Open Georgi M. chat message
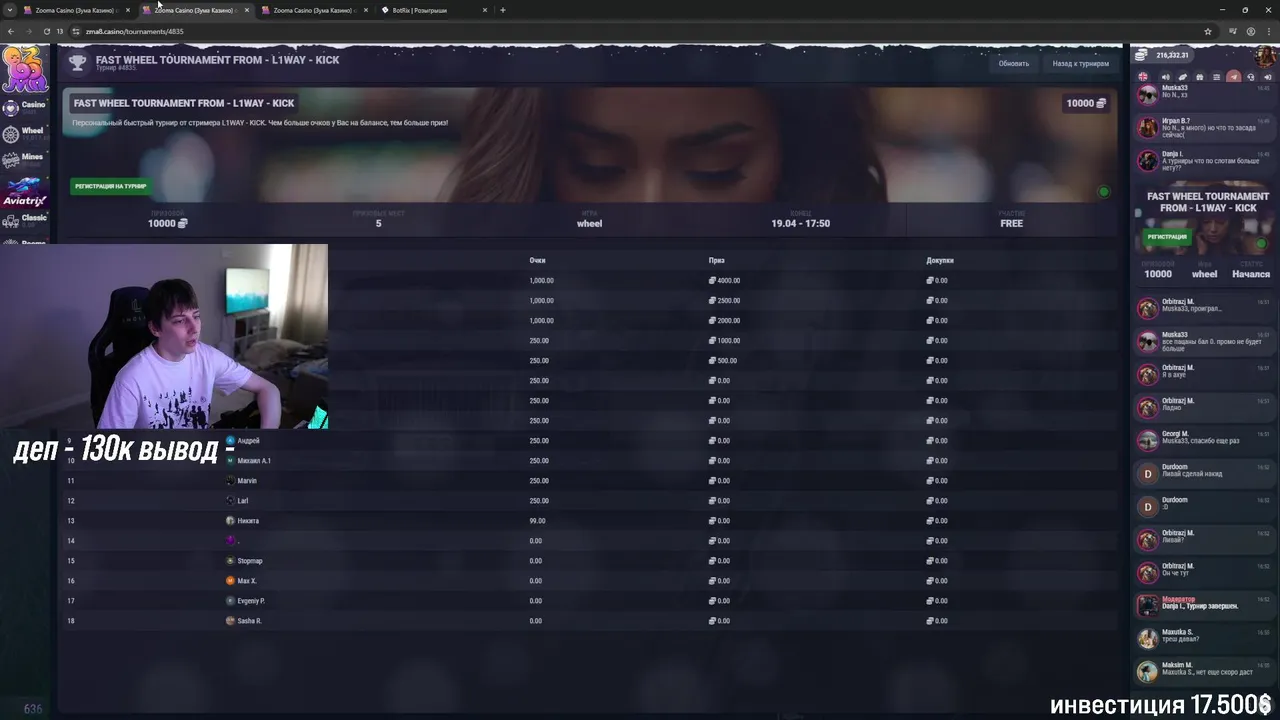This screenshot has width=1280, height=720. coord(1204,439)
